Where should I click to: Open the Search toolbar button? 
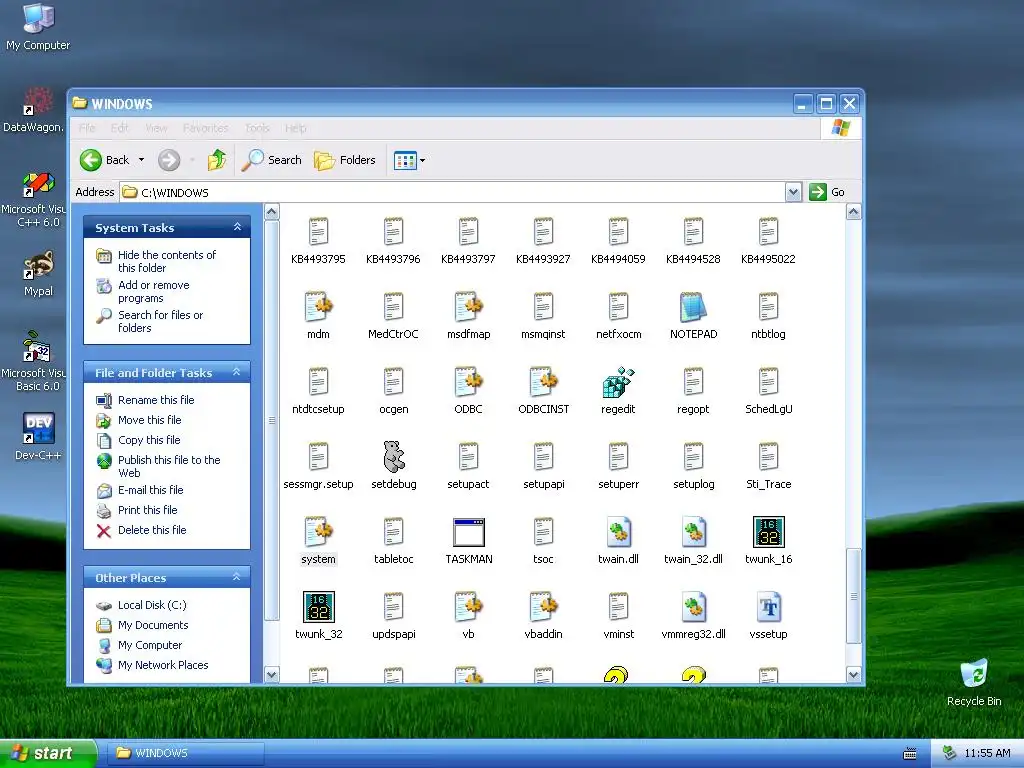[x=271, y=160]
